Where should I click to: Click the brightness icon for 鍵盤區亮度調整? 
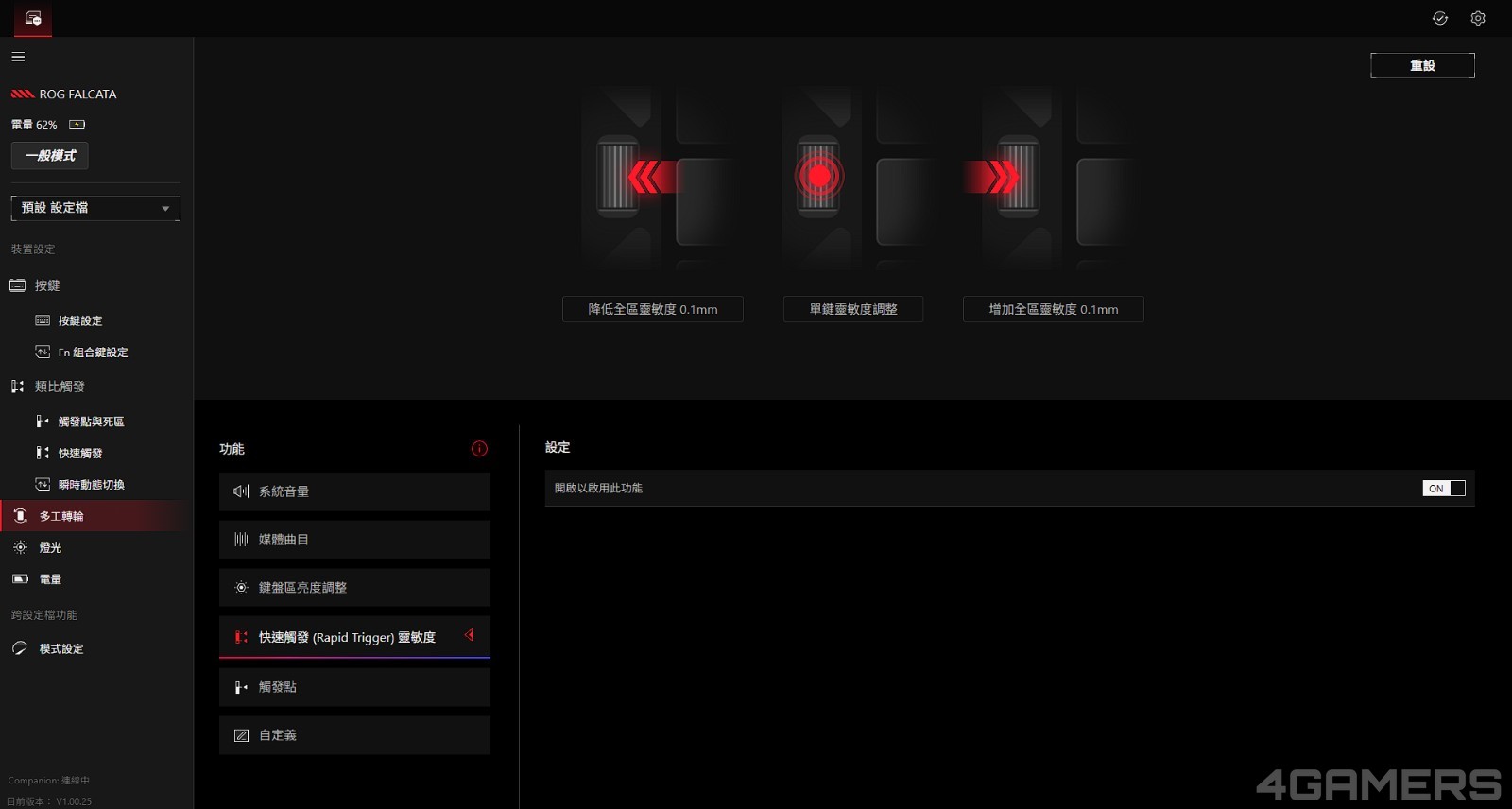[x=241, y=588]
